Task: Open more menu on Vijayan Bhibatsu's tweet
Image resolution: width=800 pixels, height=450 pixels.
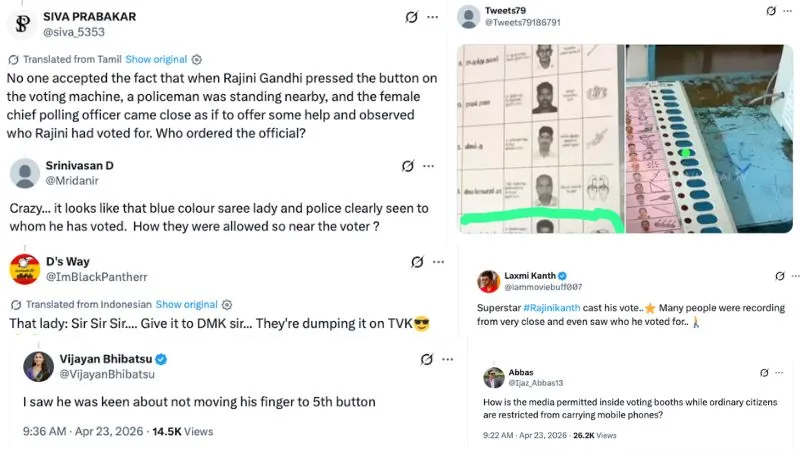Action: click(448, 360)
